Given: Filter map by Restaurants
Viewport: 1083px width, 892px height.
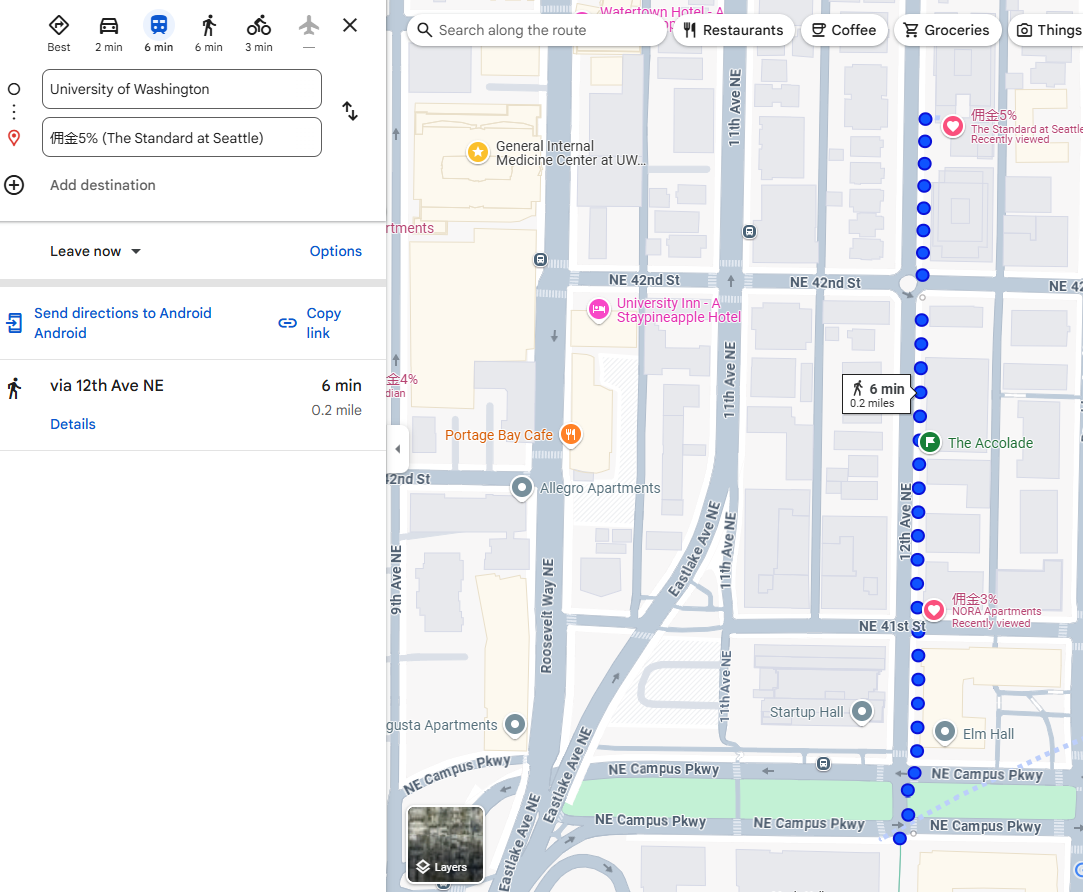Looking at the screenshot, I should (734, 30).
